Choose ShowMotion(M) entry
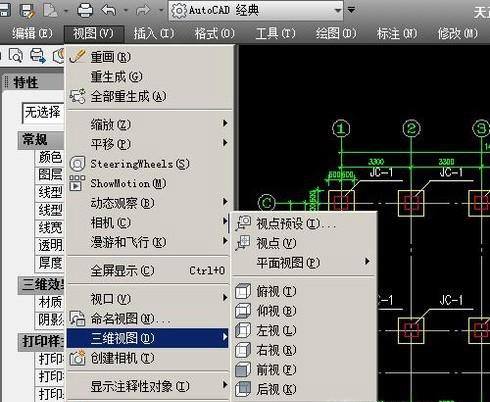 point(149,183)
